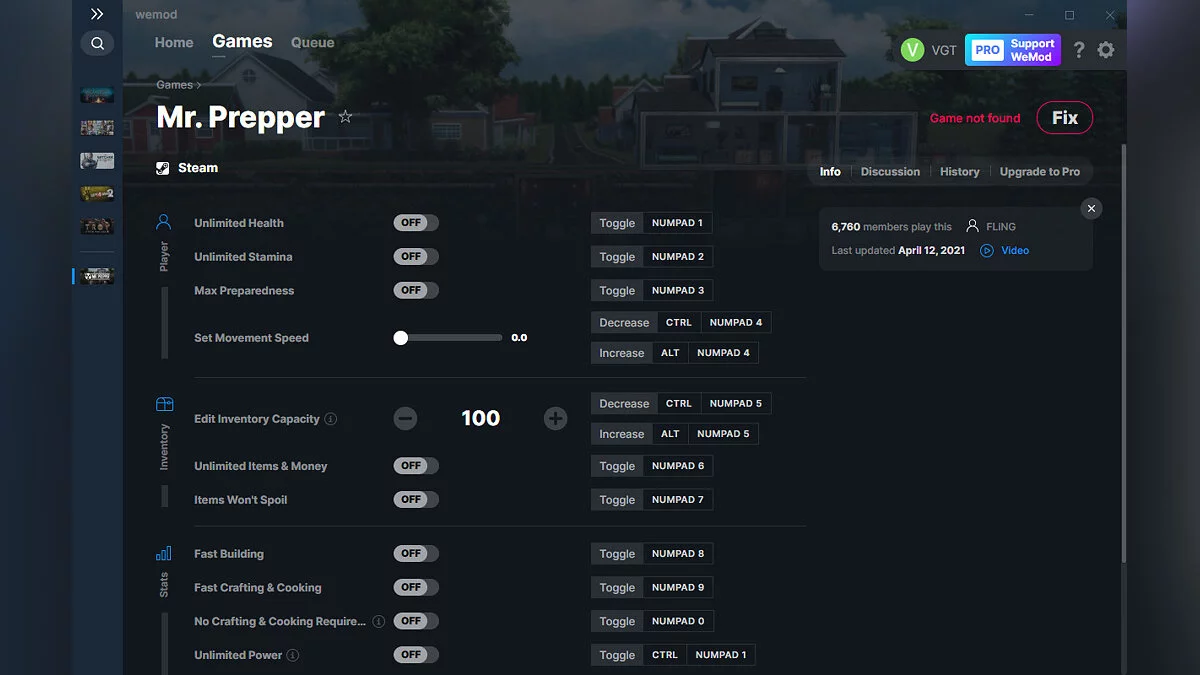Open the Discussion tab

pyautogui.click(x=890, y=172)
